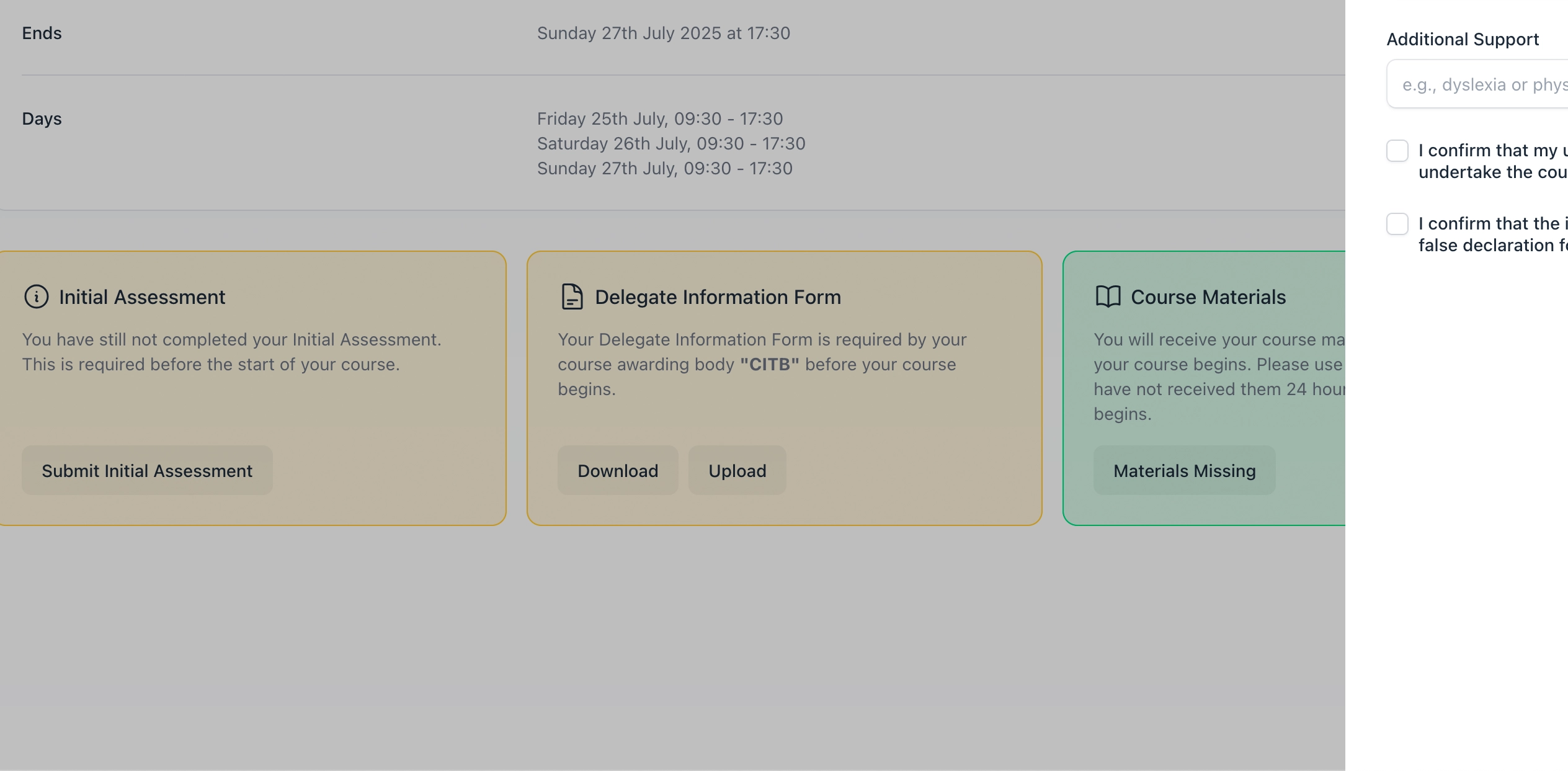Tick the false declaration confirmation checkbox

[1397, 224]
